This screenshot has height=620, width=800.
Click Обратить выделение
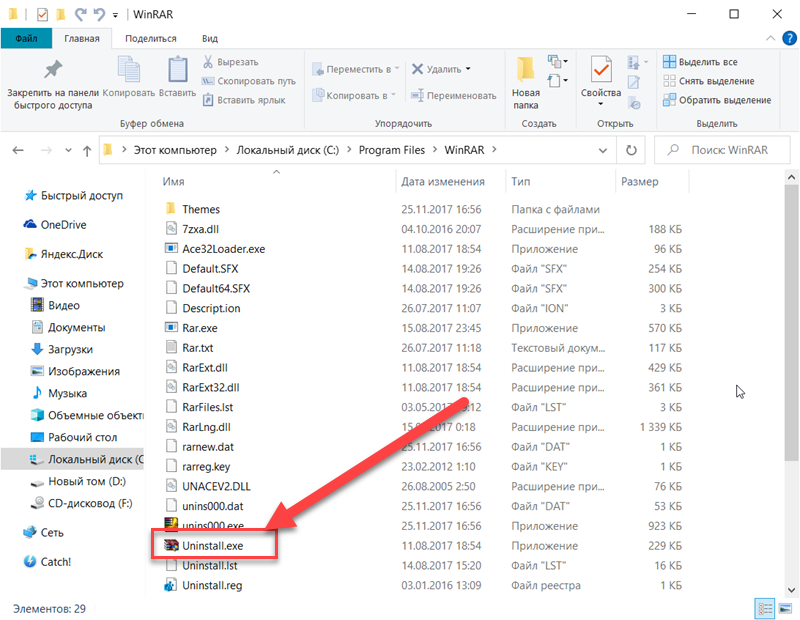point(717,100)
